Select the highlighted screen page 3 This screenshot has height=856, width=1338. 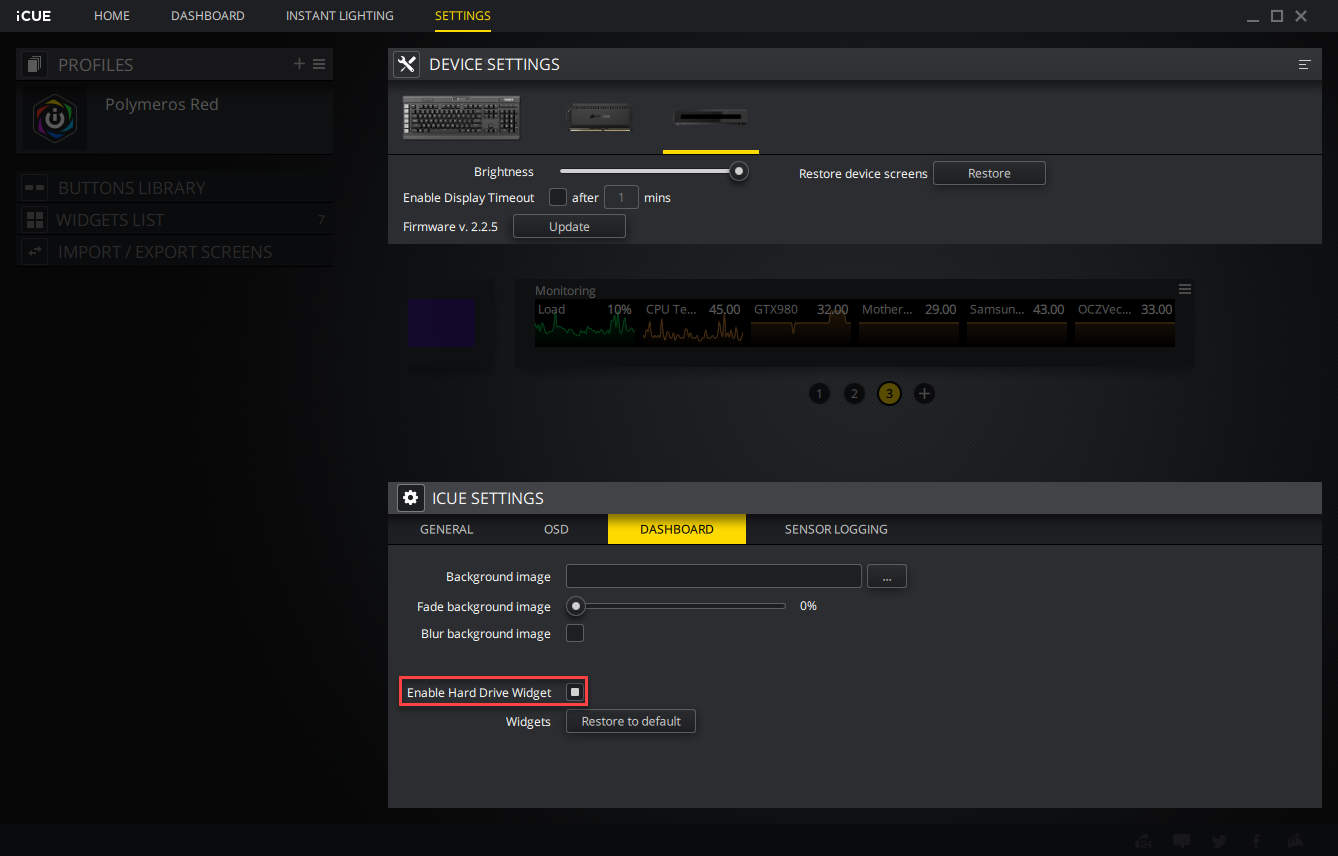pos(889,394)
